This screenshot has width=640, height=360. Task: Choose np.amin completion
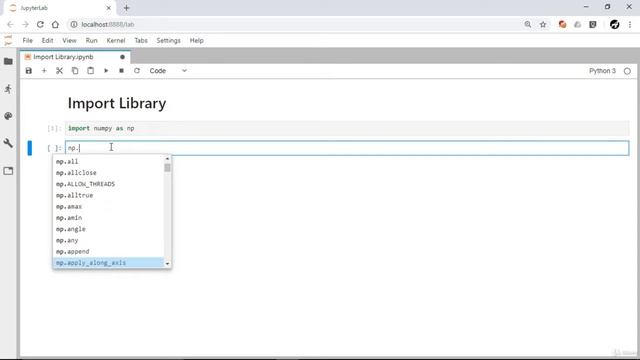(109, 218)
